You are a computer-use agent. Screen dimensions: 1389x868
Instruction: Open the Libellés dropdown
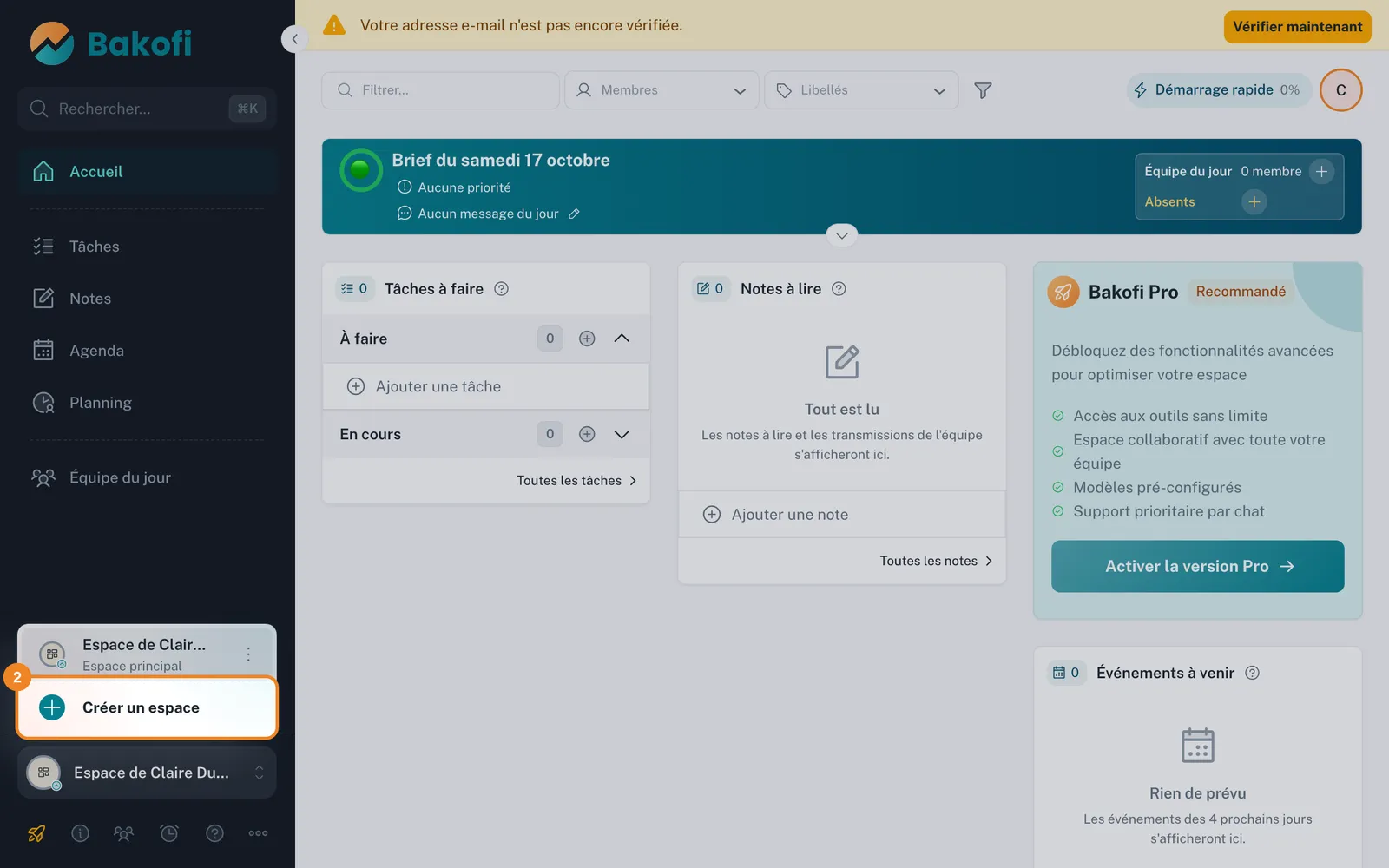[861, 90]
